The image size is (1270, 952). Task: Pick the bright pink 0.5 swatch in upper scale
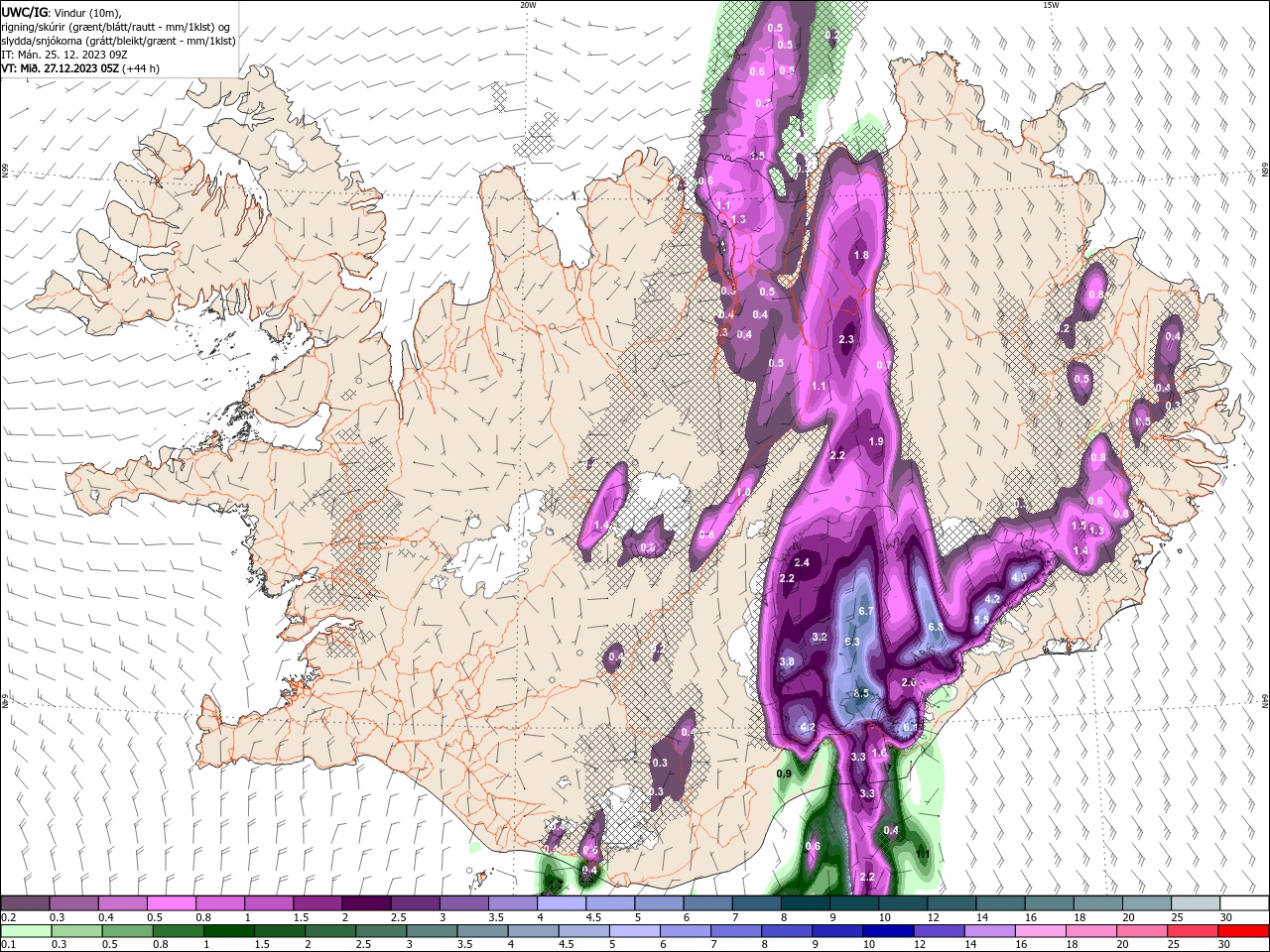171,903
